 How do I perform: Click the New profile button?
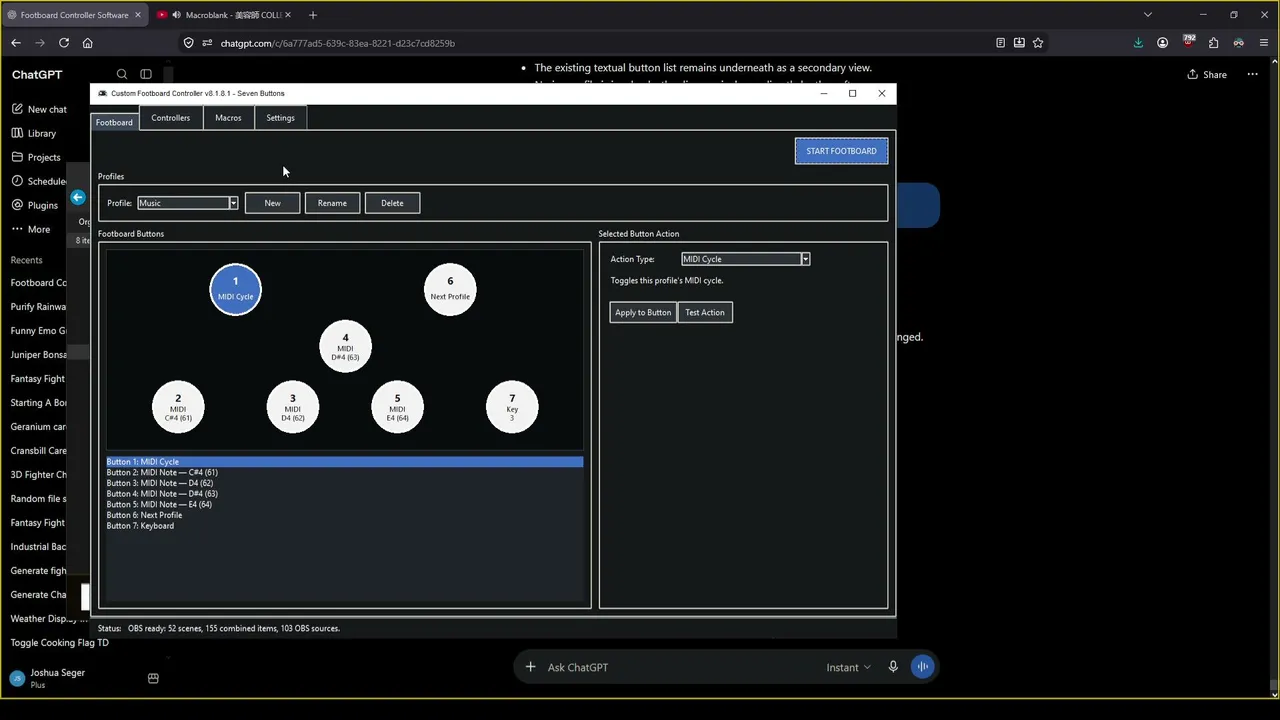pyautogui.click(x=272, y=203)
